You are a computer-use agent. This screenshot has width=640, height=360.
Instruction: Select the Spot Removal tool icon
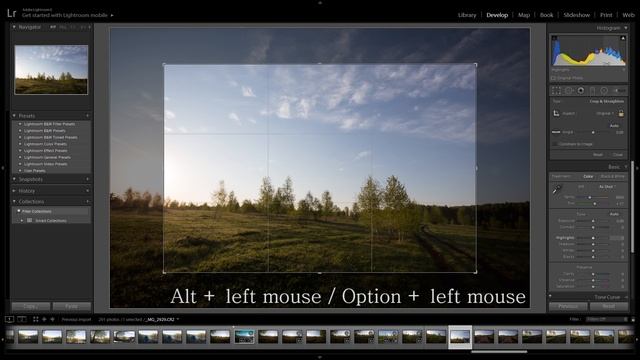[x=569, y=90]
